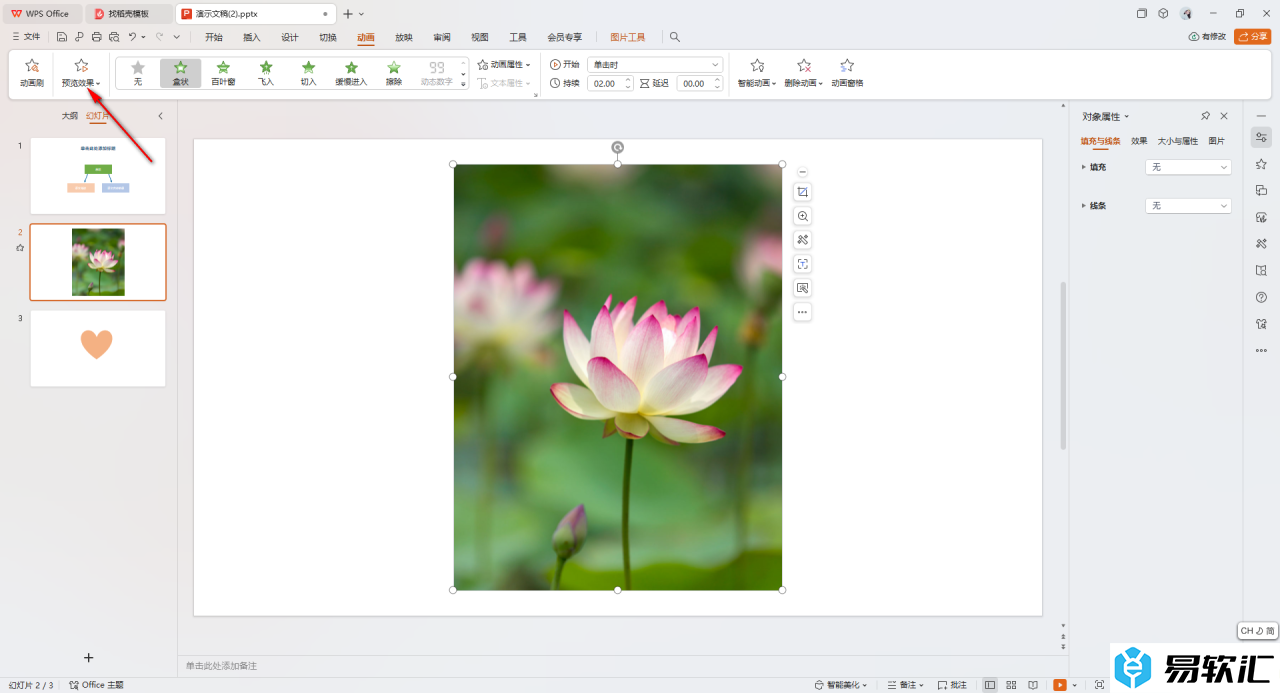Click the crop icon beside the lotus image
Viewport: 1280px width, 693px height.
802,192
